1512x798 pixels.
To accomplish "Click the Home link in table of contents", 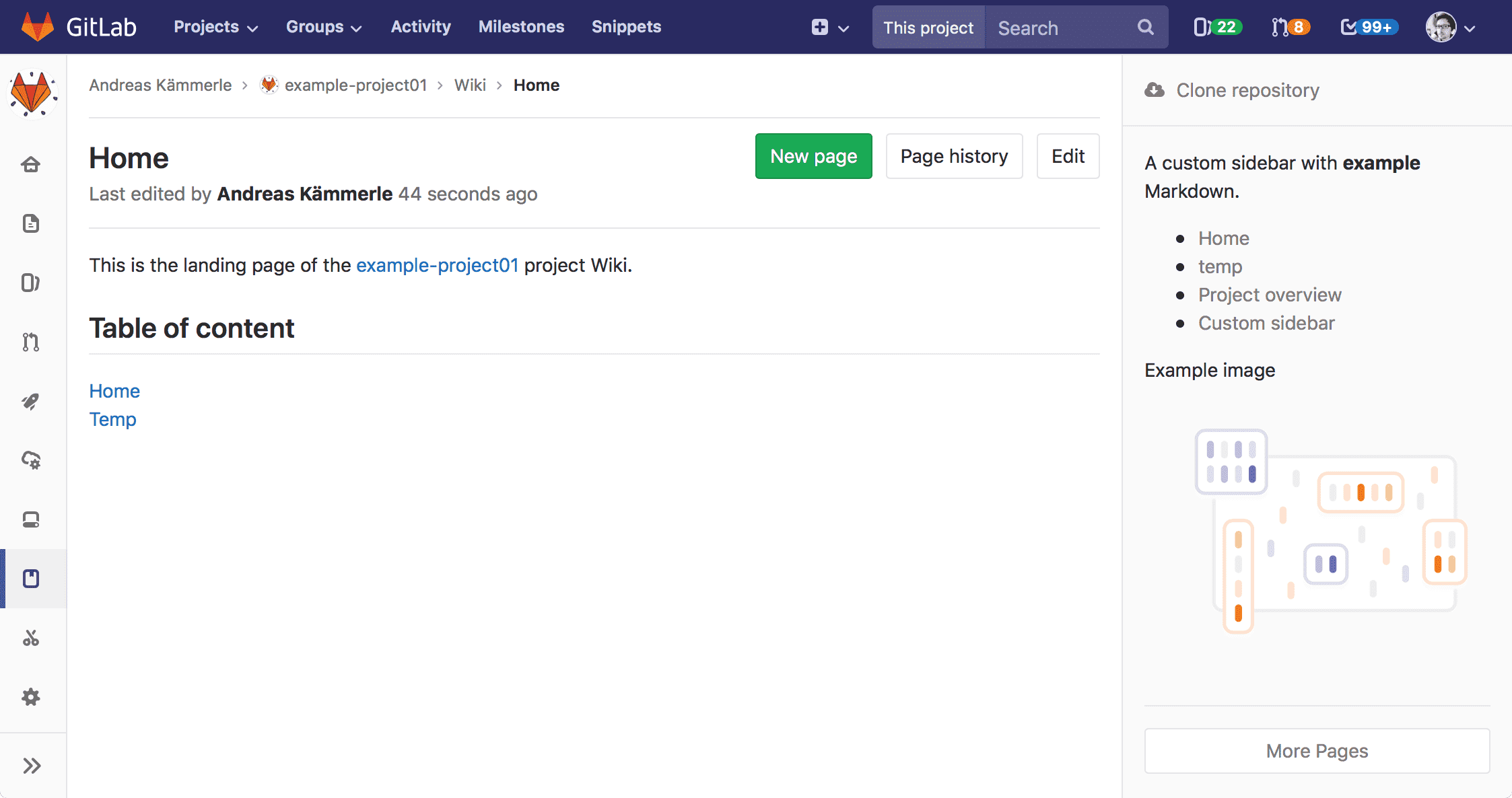I will click(x=113, y=390).
